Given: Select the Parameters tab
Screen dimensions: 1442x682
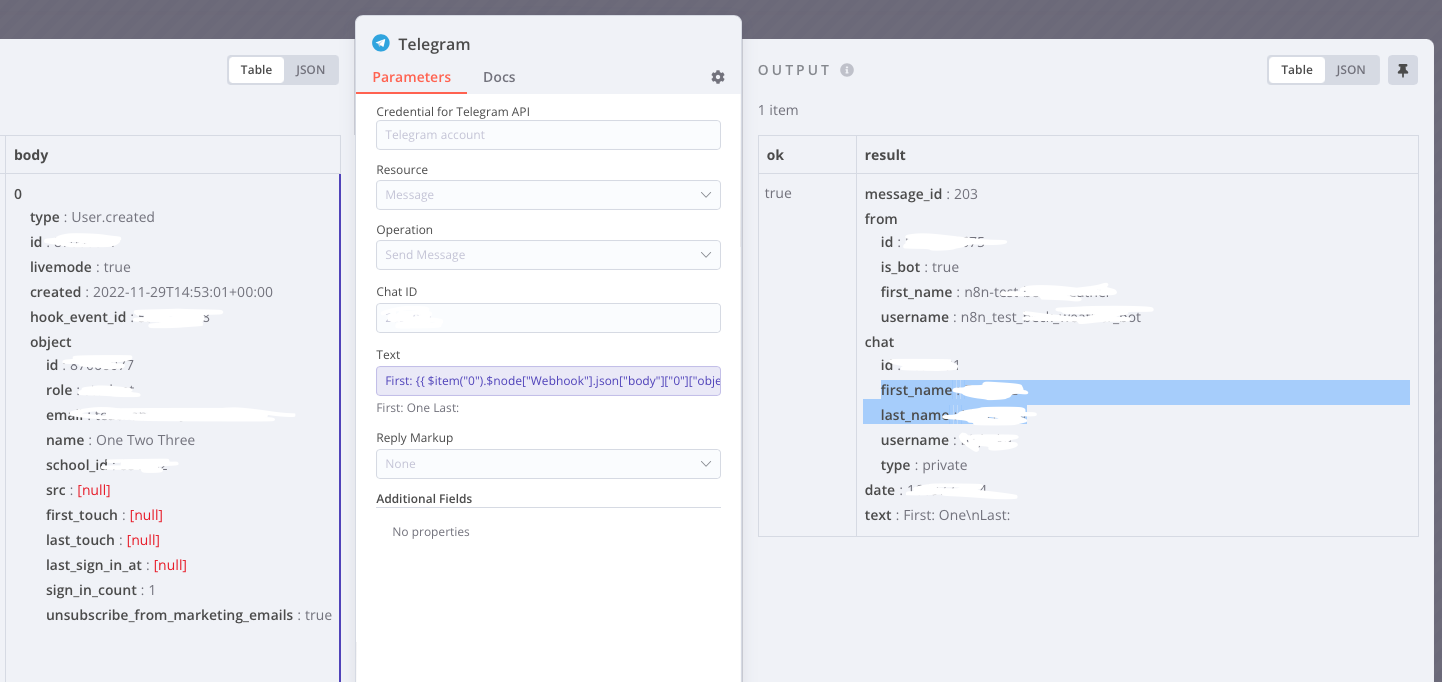Looking at the screenshot, I should coord(411,77).
